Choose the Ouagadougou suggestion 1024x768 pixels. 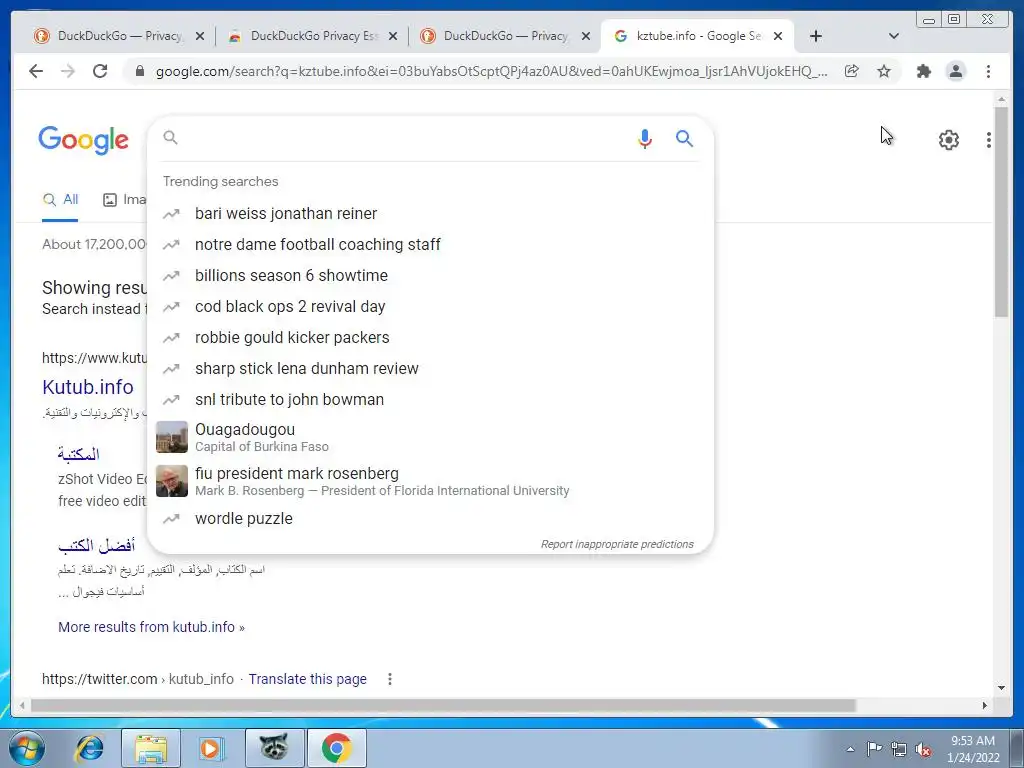(431, 438)
